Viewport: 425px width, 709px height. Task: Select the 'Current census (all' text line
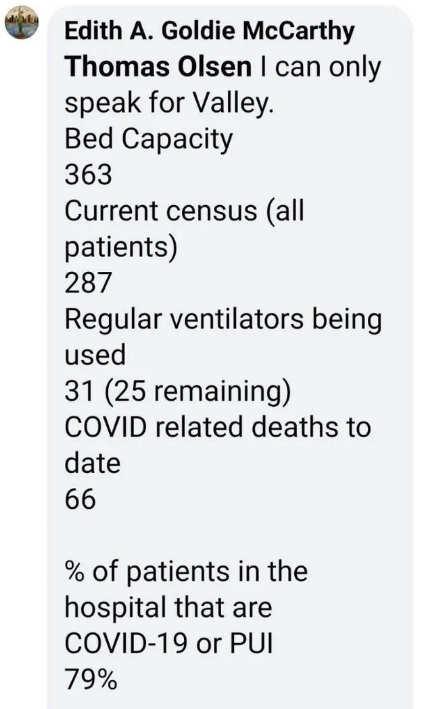tap(184, 211)
